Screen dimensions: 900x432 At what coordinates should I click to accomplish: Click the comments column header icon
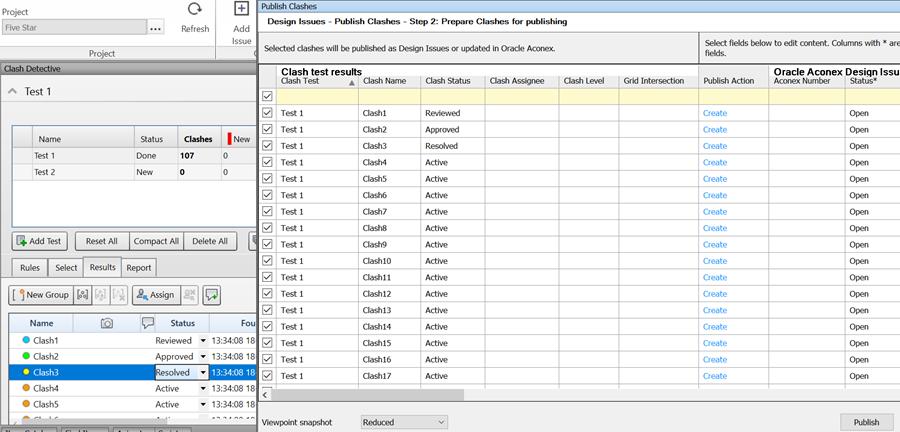148,323
